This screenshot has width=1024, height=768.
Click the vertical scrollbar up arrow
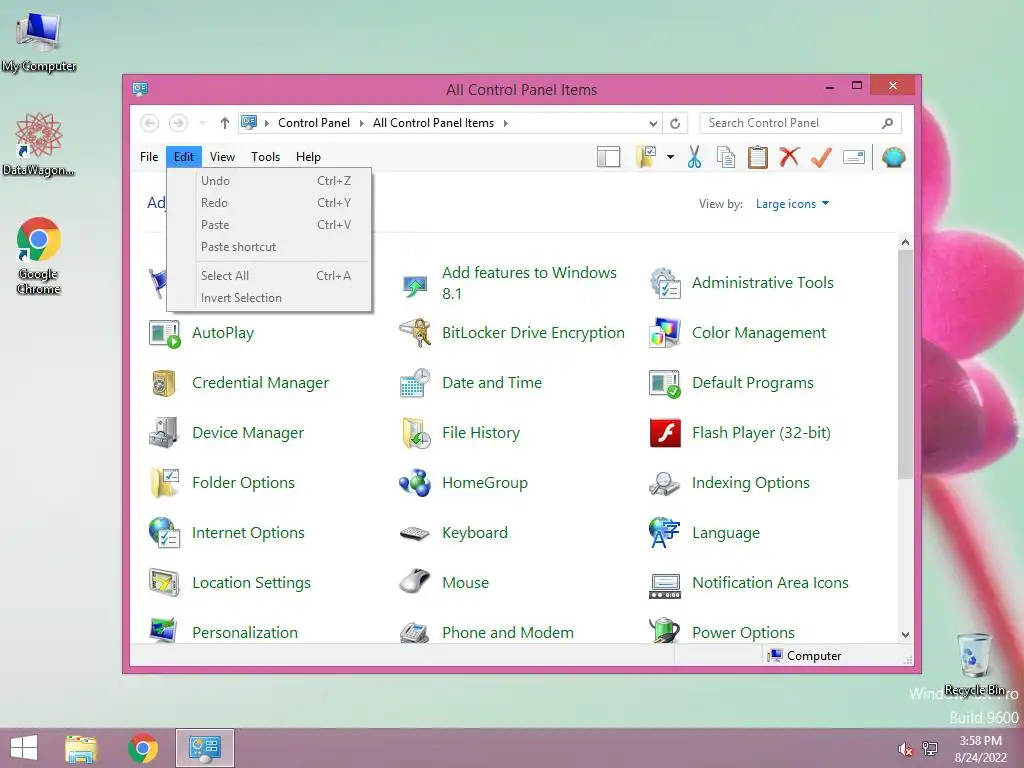(x=905, y=242)
